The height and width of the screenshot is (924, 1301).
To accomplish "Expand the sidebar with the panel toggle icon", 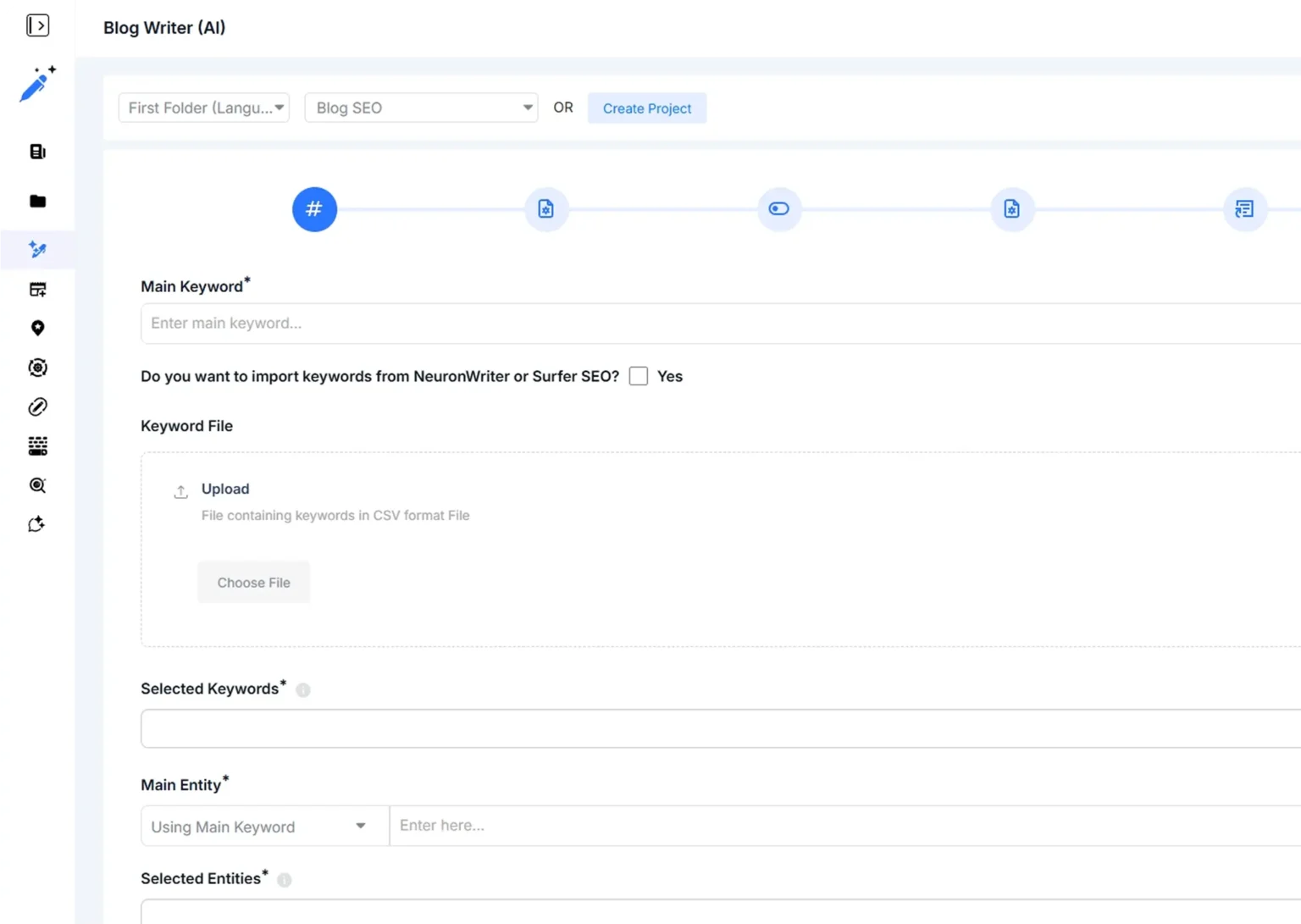I will (38, 25).
